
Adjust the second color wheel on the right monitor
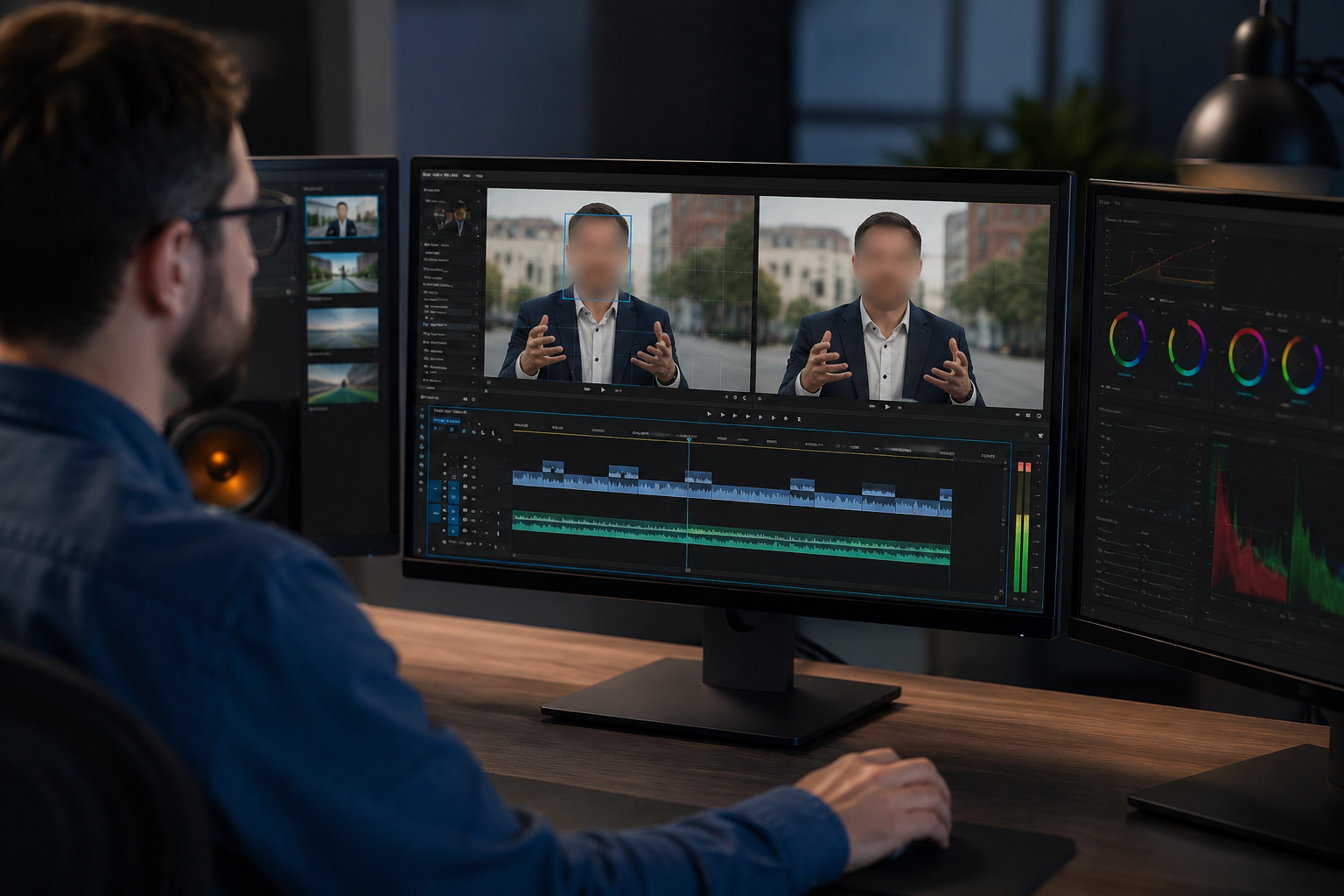(1186, 346)
